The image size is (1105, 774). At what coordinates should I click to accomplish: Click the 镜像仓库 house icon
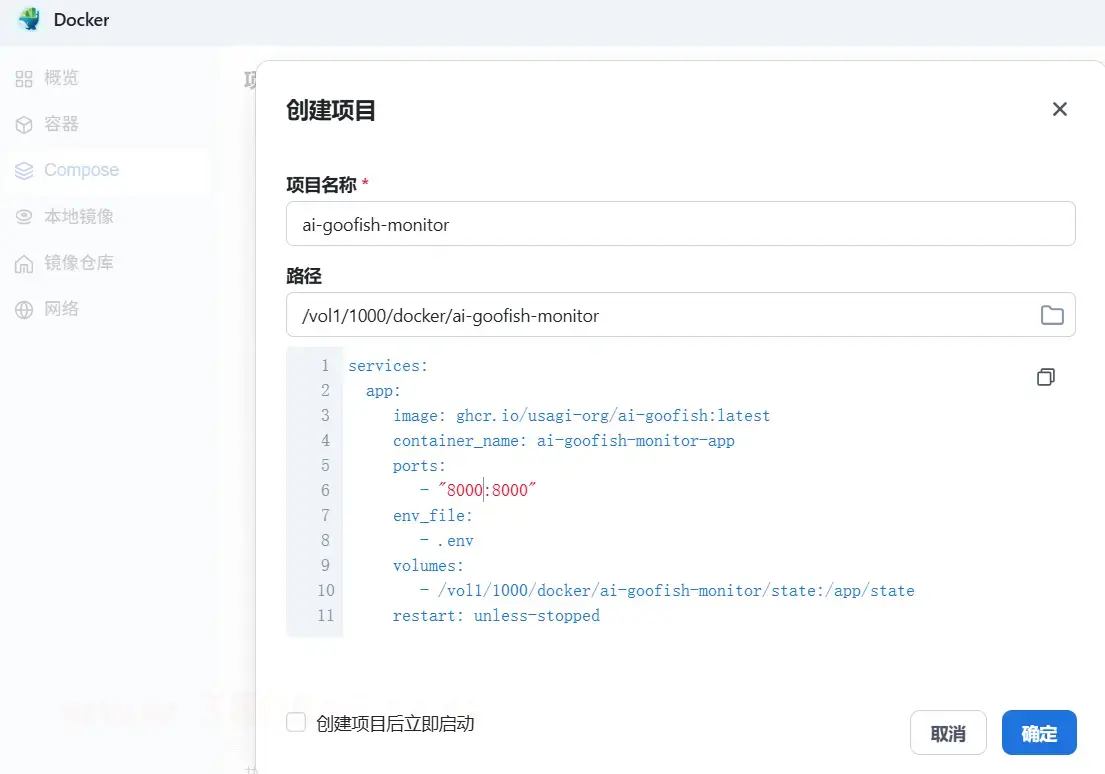point(24,264)
